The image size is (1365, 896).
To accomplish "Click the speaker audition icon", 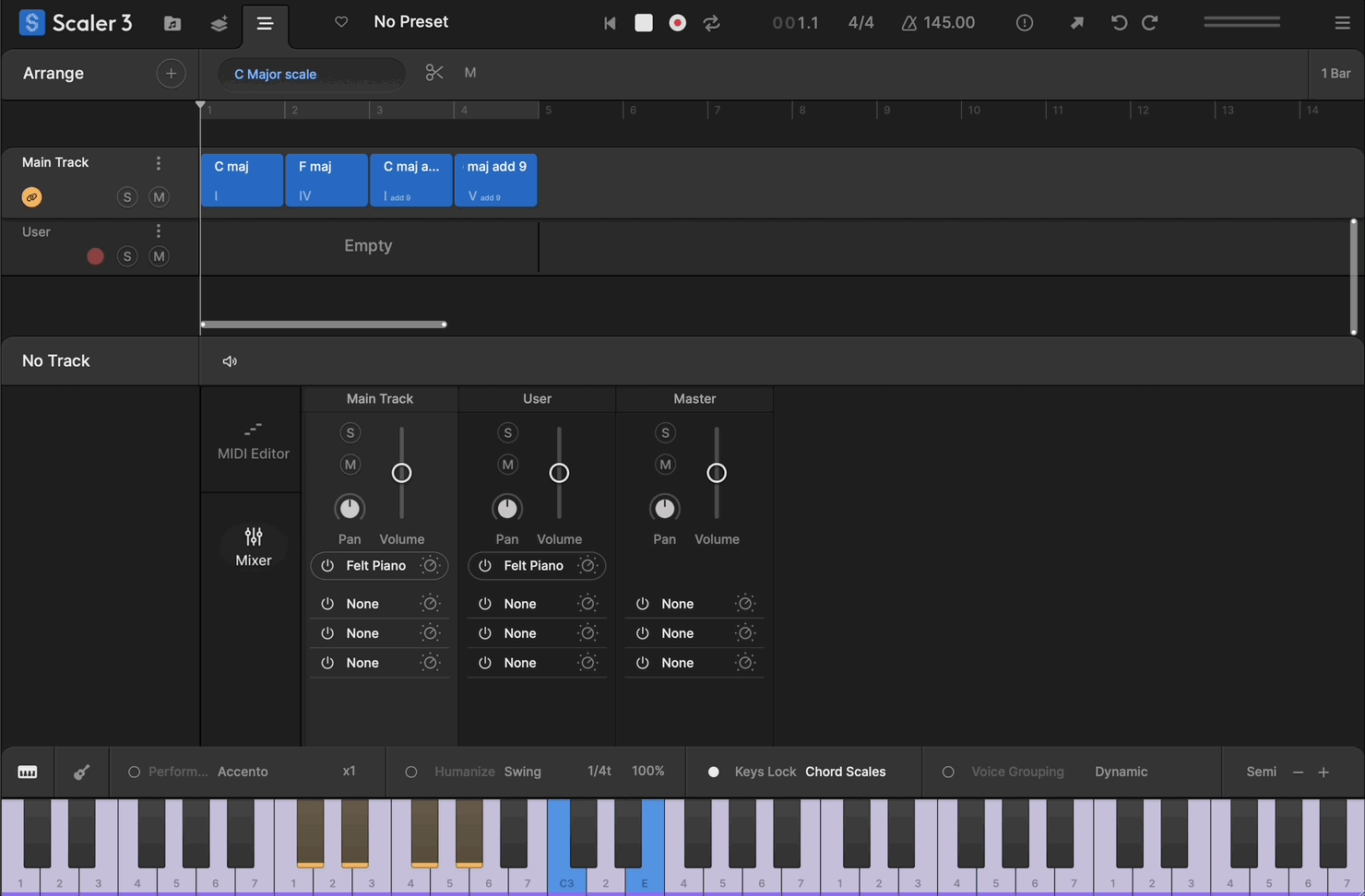I will [x=230, y=361].
